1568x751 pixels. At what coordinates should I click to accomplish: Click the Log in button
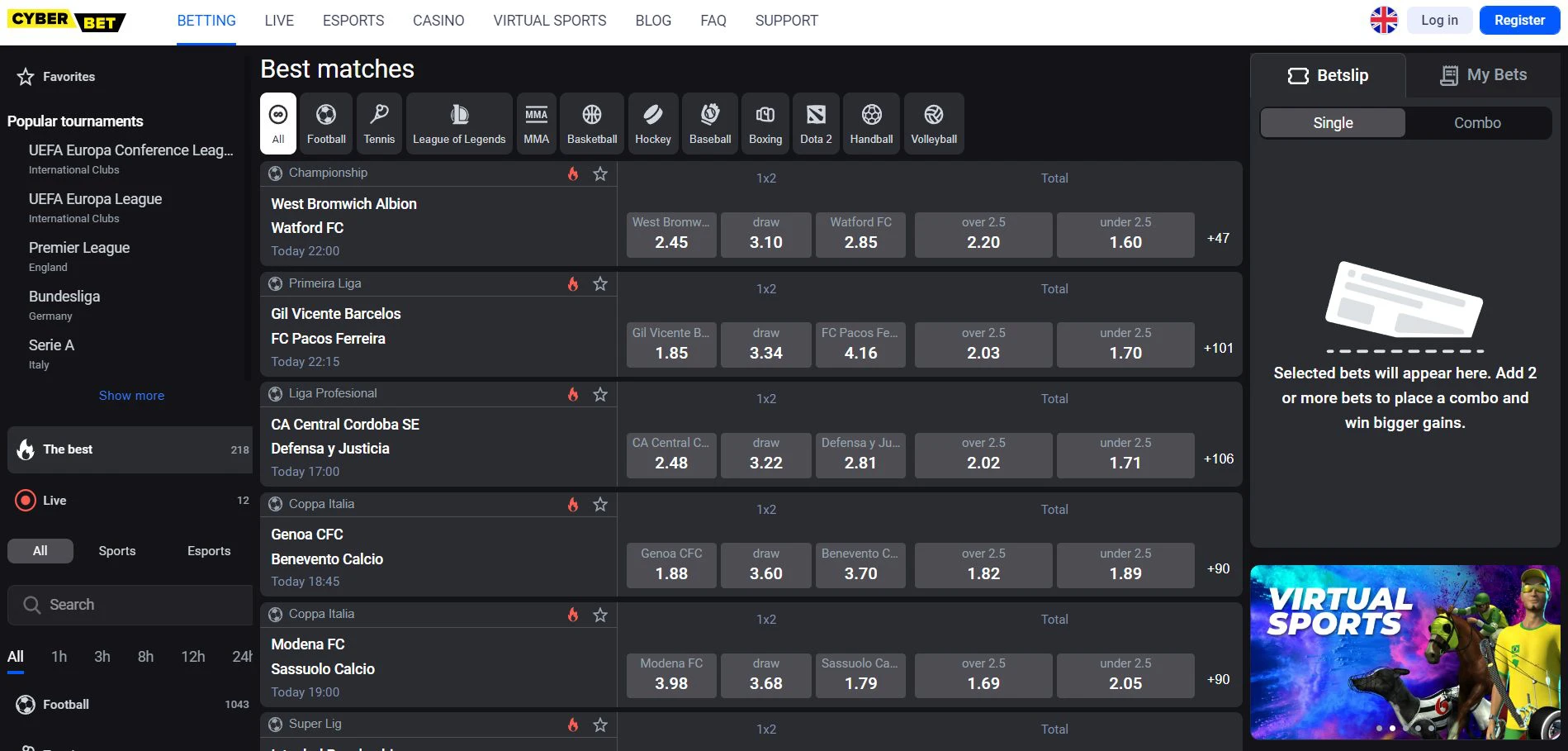point(1439,21)
